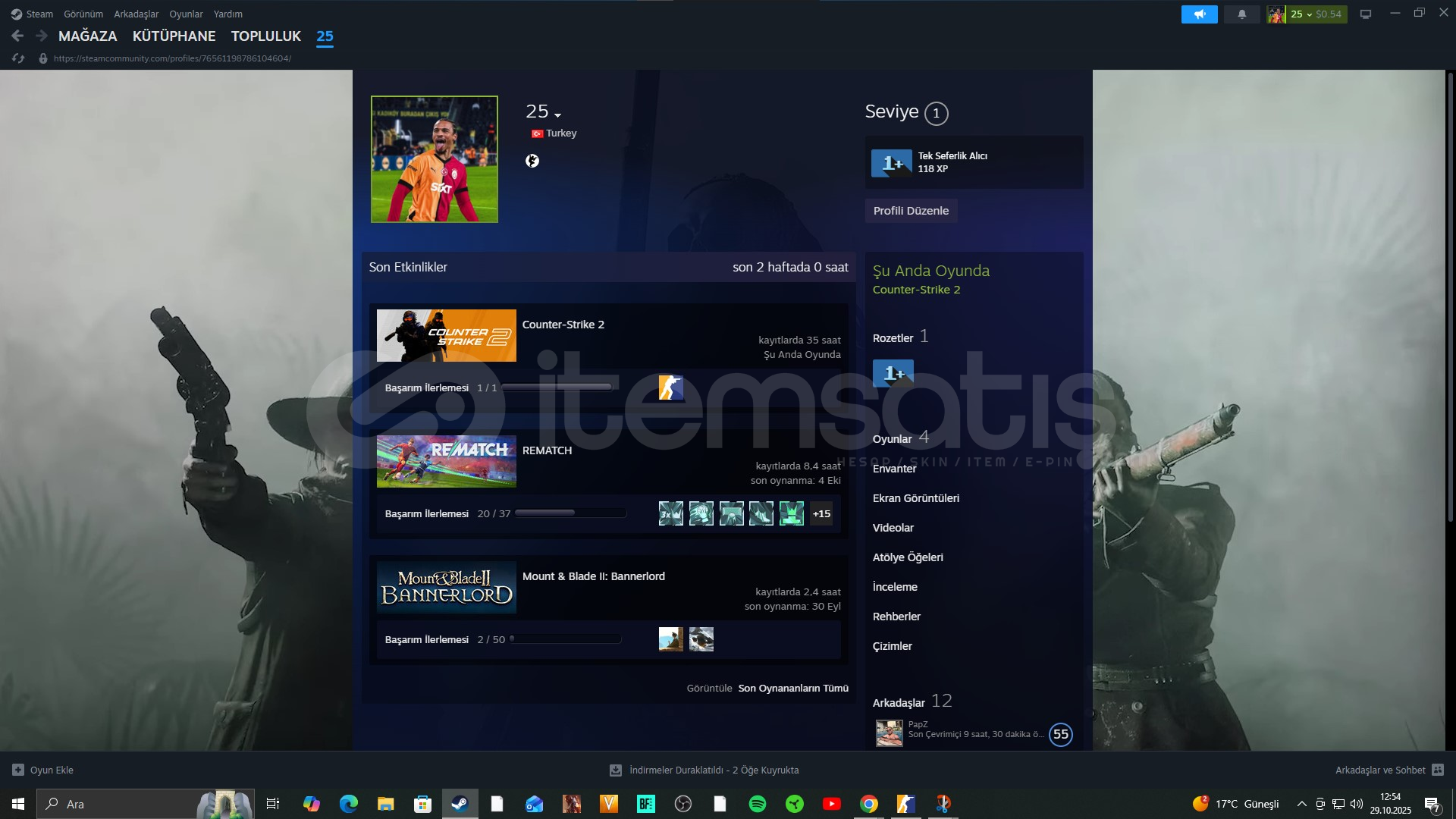Click the Mount & Blade II Bannerlord thumbnail
The width and height of the screenshot is (1456, 819).
point(447,587)
